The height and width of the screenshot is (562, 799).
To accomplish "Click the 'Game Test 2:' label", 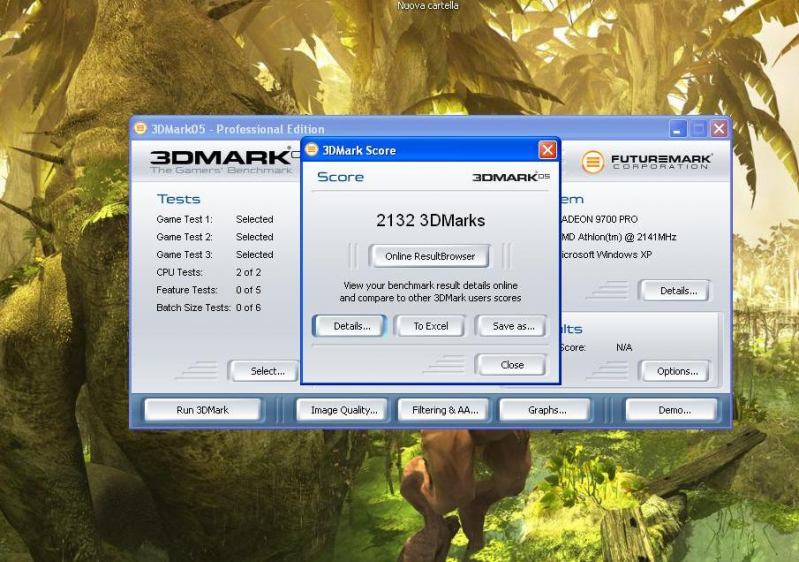I will [184, 237].
